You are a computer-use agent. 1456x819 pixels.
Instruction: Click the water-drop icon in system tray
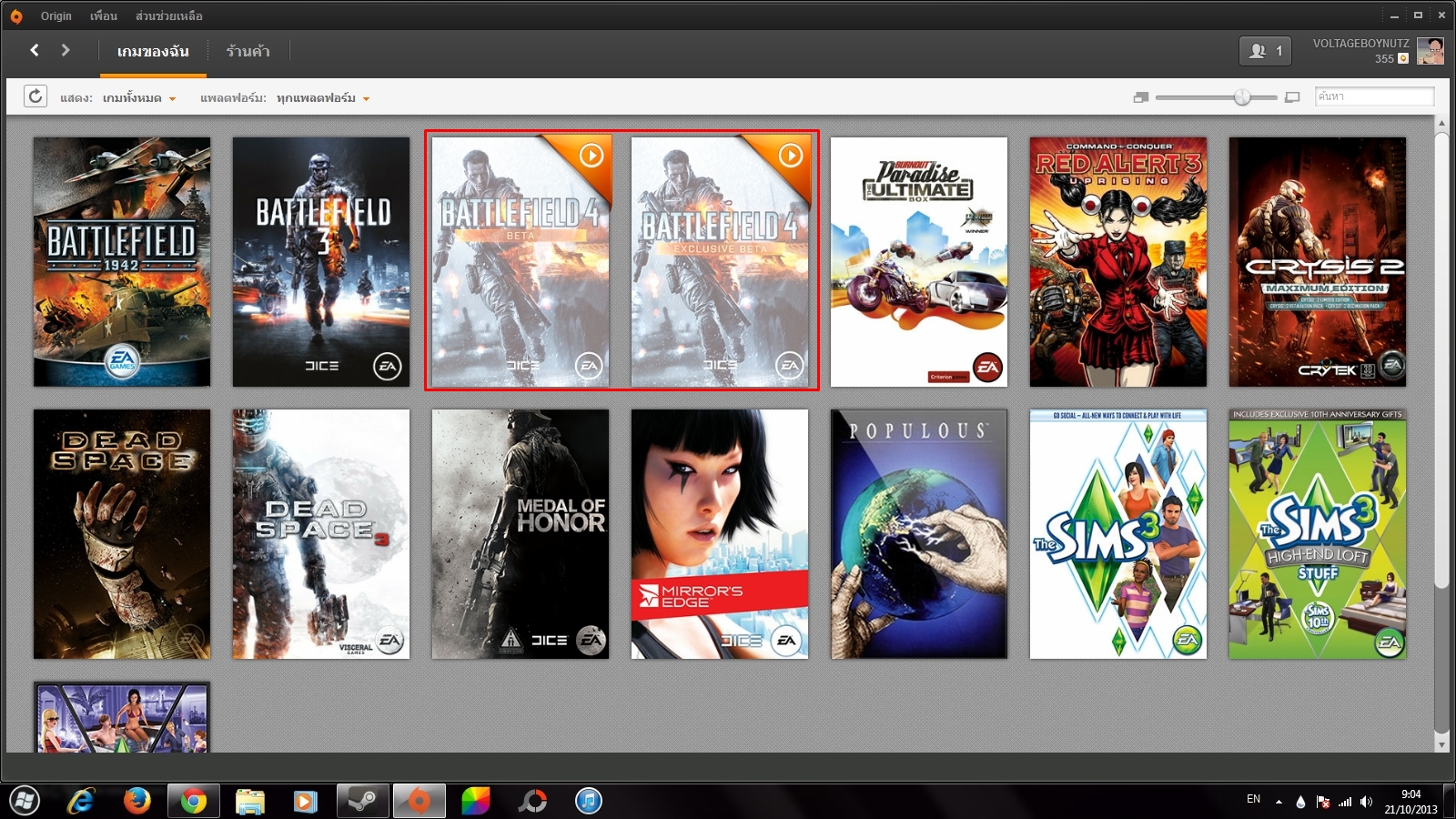(1300, 802)
